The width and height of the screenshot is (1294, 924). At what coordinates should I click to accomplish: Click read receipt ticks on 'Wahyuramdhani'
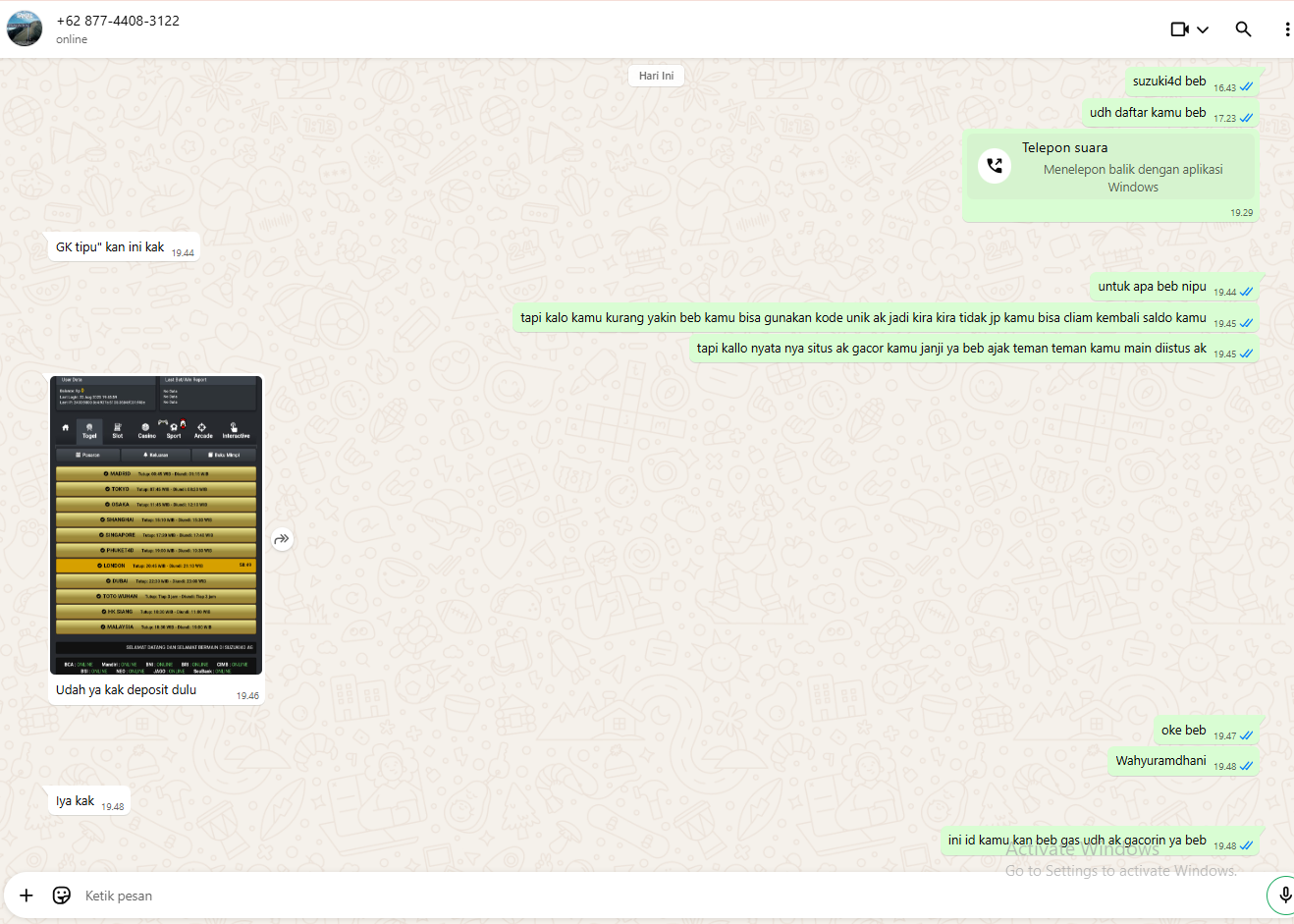tap(1246, 766)
